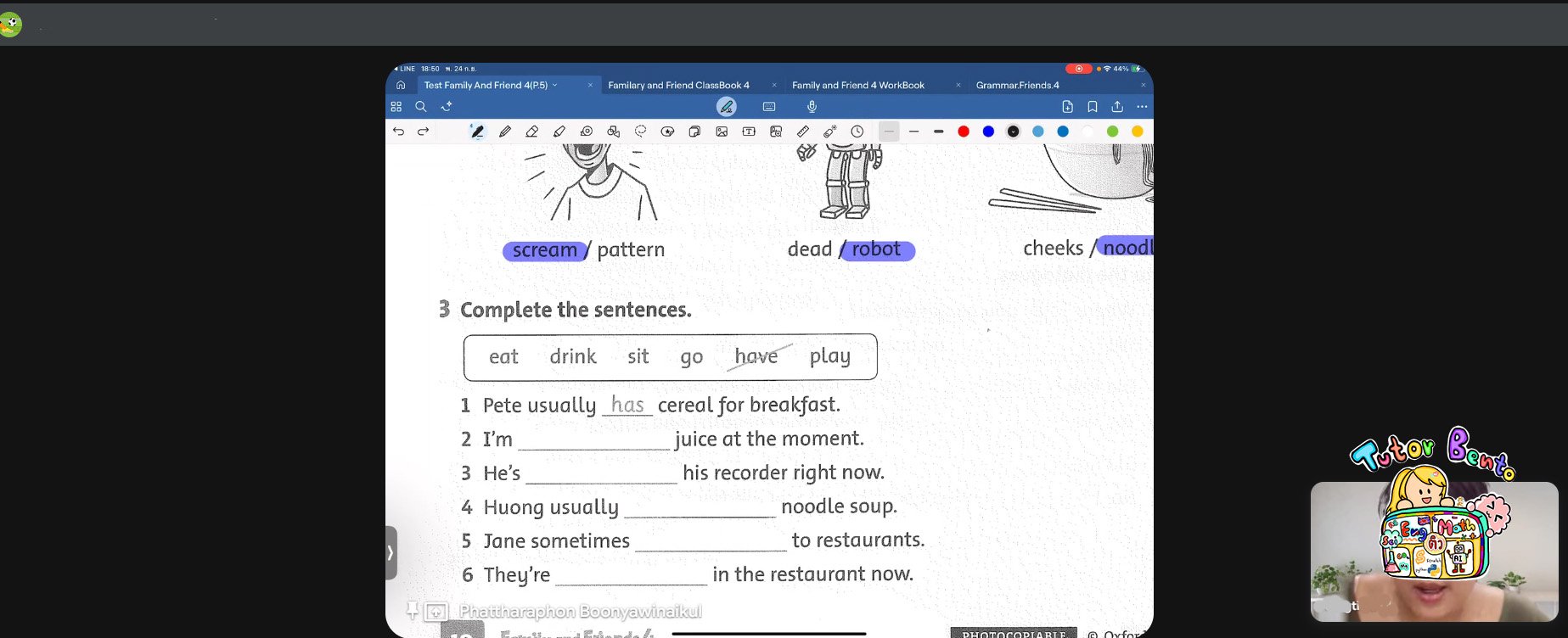Open the Grammar.Friends.4 tab

[1017, 85]
